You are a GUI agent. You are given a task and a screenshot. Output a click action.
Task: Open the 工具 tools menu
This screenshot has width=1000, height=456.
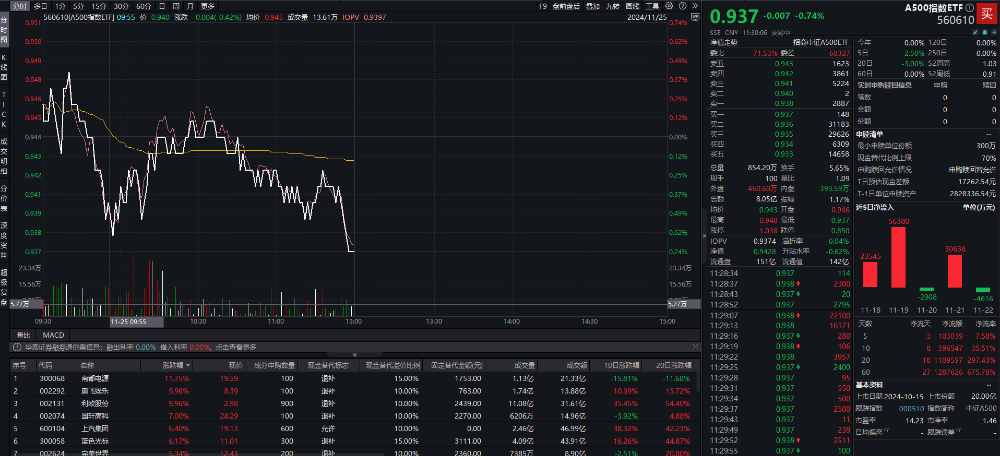650,6
